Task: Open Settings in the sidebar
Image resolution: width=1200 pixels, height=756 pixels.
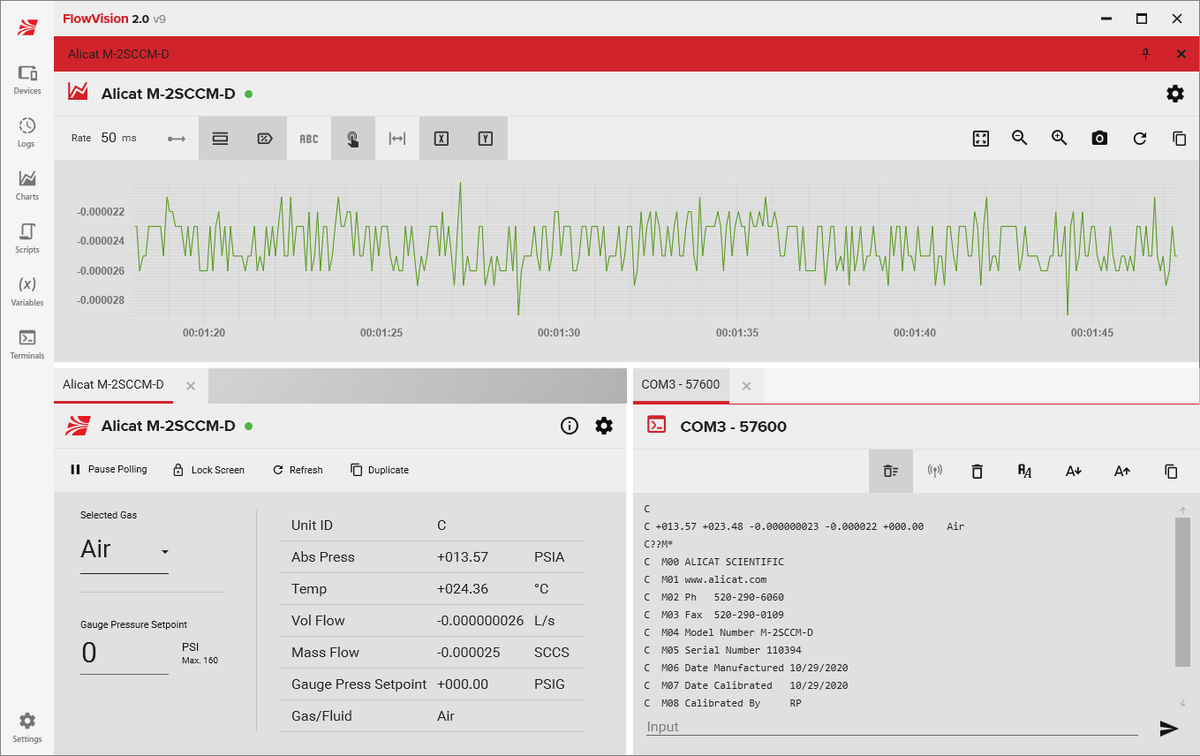Action: tap(27, 728)
